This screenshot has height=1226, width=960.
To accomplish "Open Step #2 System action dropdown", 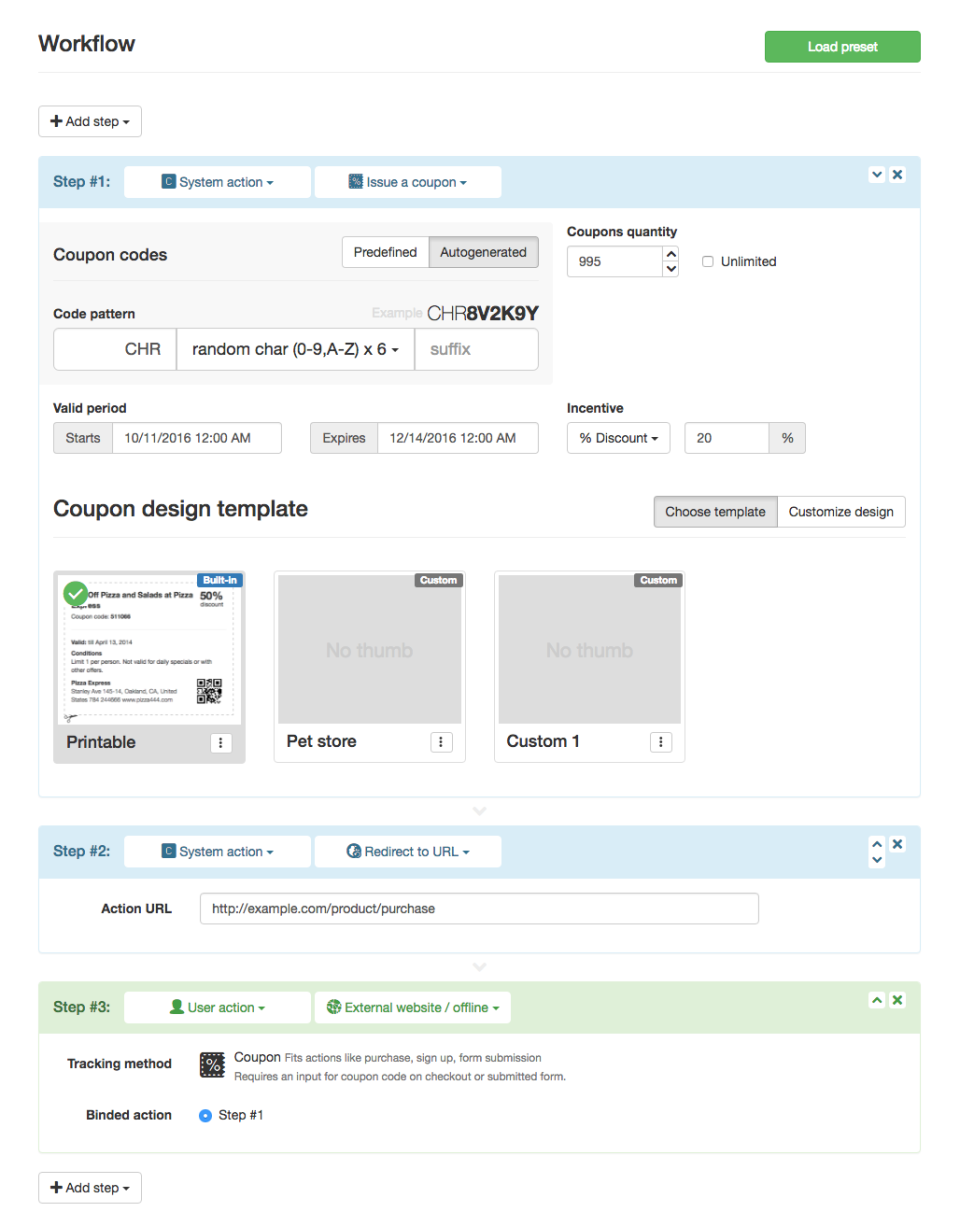I will [217, 852].
